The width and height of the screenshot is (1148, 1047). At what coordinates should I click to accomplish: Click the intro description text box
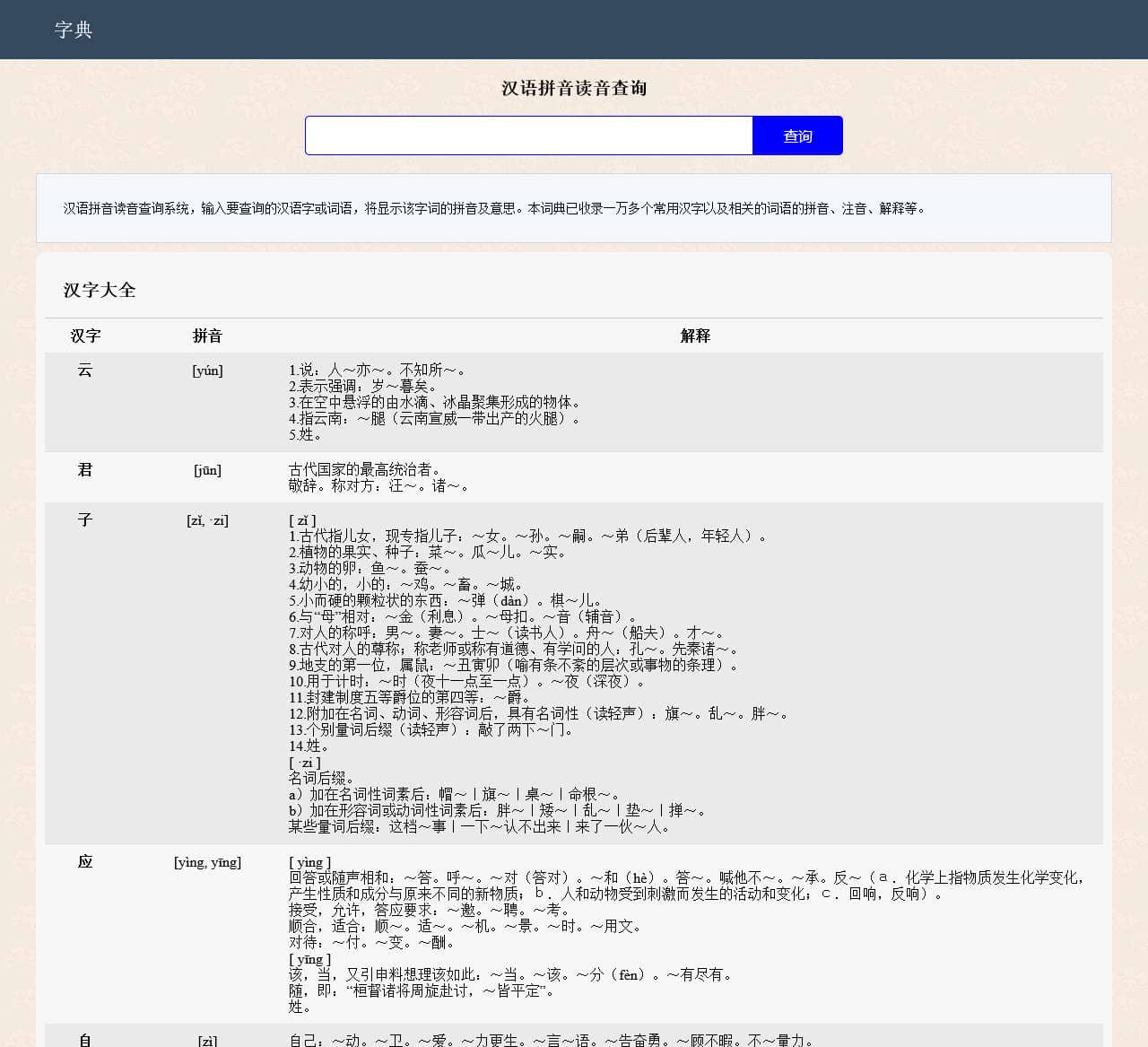coord(574,208)
